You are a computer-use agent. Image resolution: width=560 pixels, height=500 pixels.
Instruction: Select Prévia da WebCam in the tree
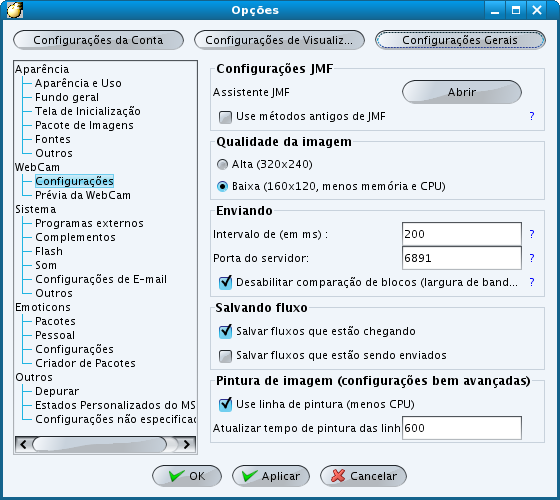[x=83, y=195]
